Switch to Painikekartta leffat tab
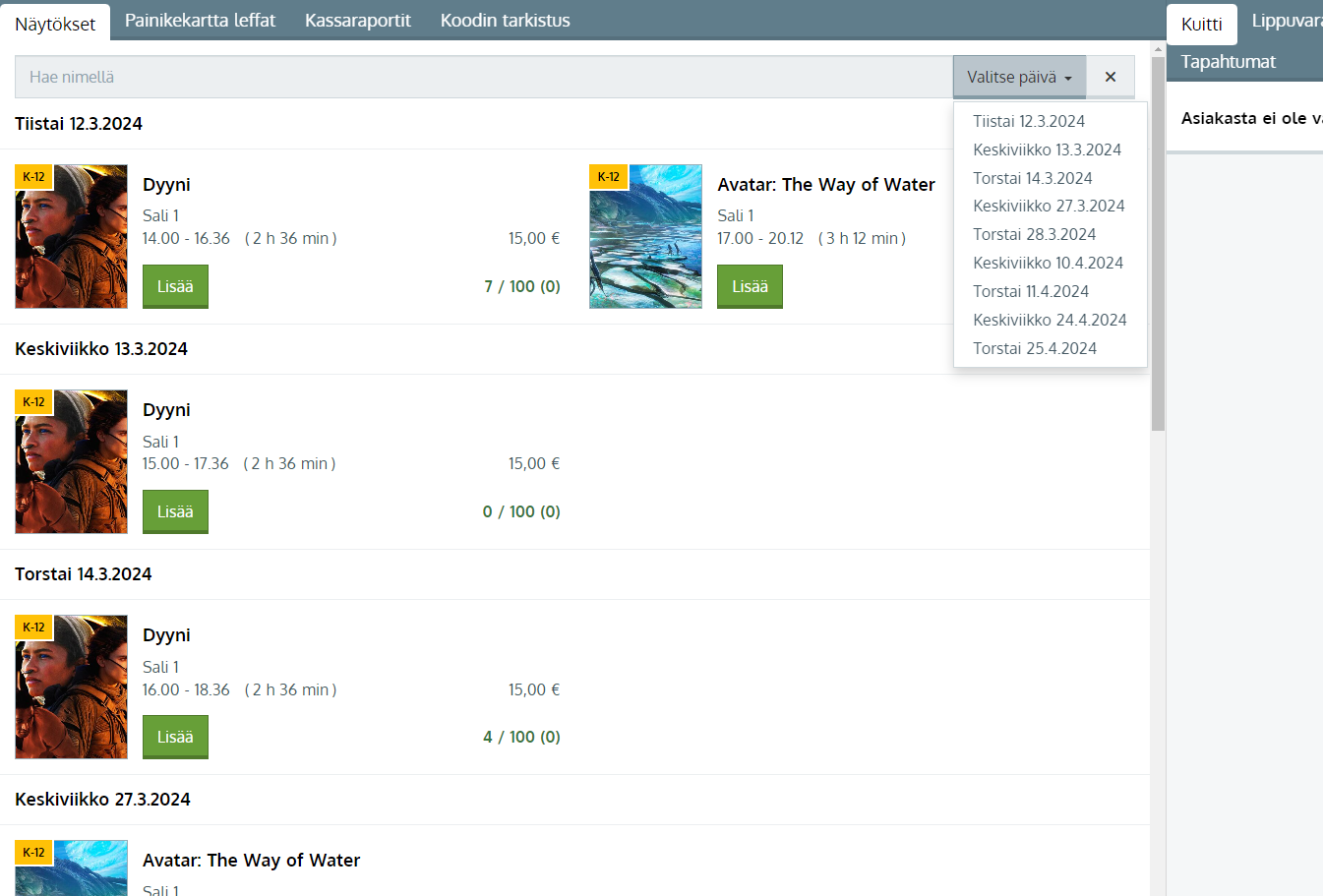The height and width of the screenshot is (896, 1323). click(x=200, y=21)
